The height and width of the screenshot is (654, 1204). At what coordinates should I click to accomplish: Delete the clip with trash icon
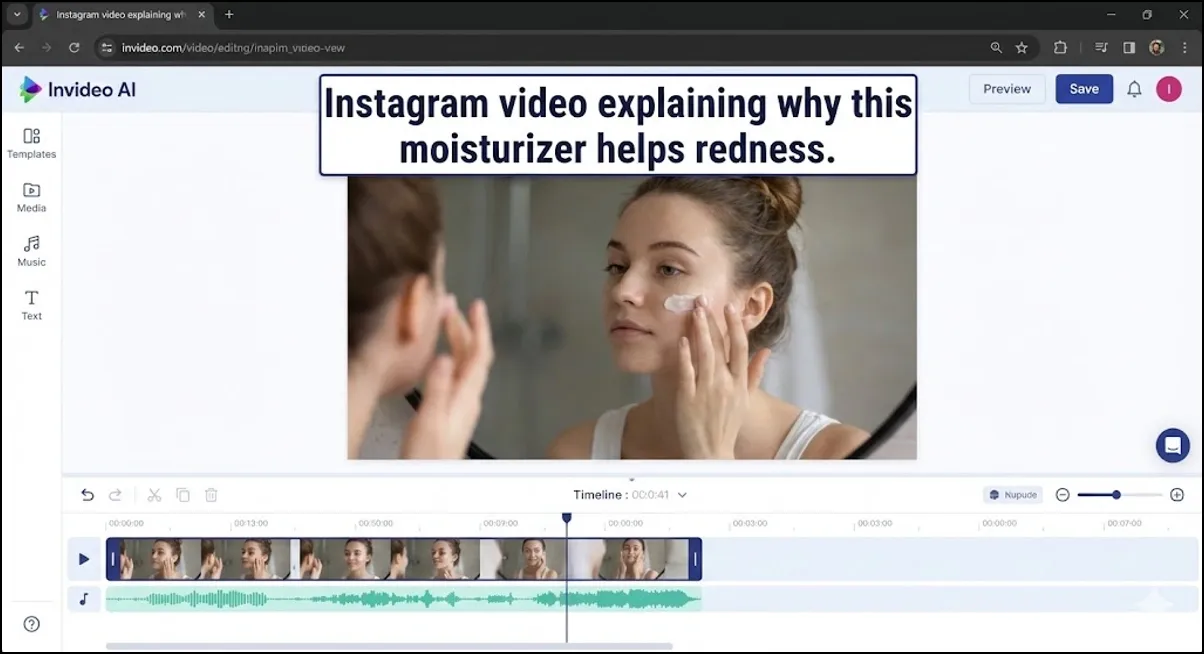(x=210, y=494)
